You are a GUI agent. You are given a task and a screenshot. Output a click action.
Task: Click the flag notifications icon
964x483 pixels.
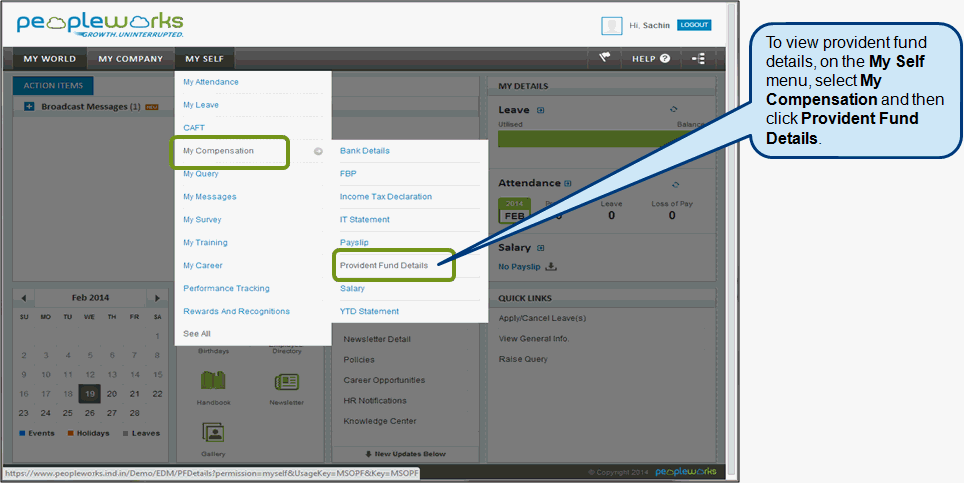click(x=604, y=58)
